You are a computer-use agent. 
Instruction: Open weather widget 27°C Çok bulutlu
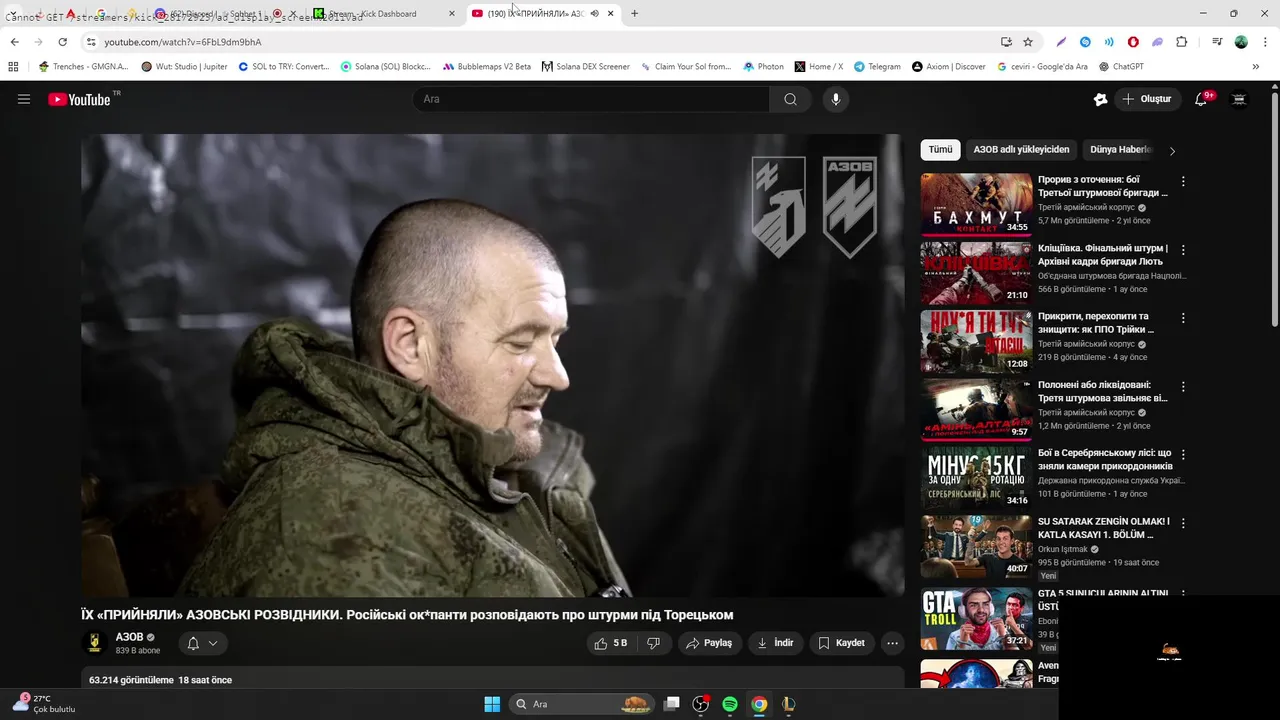click(44, 704)
